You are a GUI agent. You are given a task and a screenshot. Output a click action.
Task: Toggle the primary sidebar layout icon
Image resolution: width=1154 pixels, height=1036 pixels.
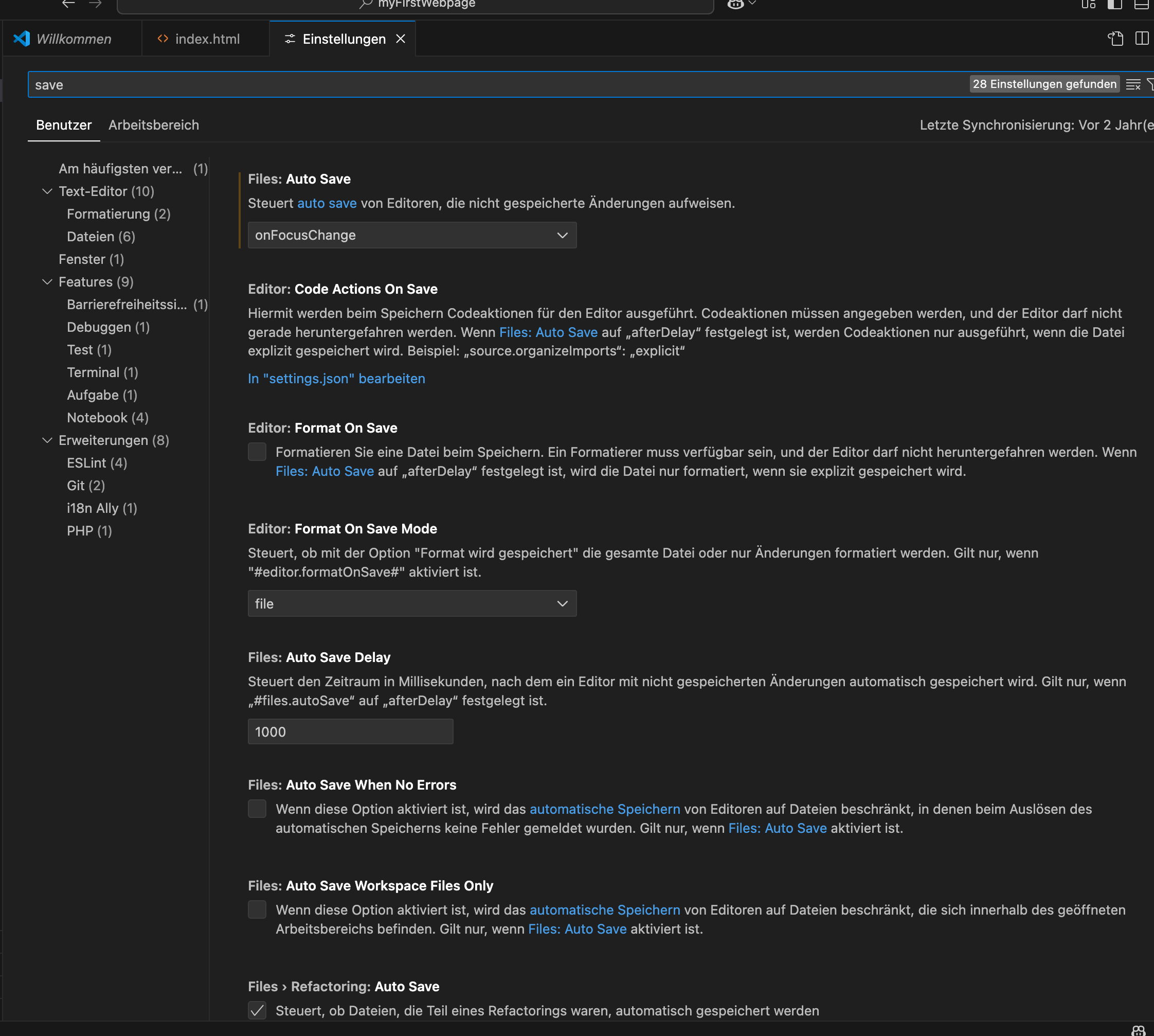1115,5
